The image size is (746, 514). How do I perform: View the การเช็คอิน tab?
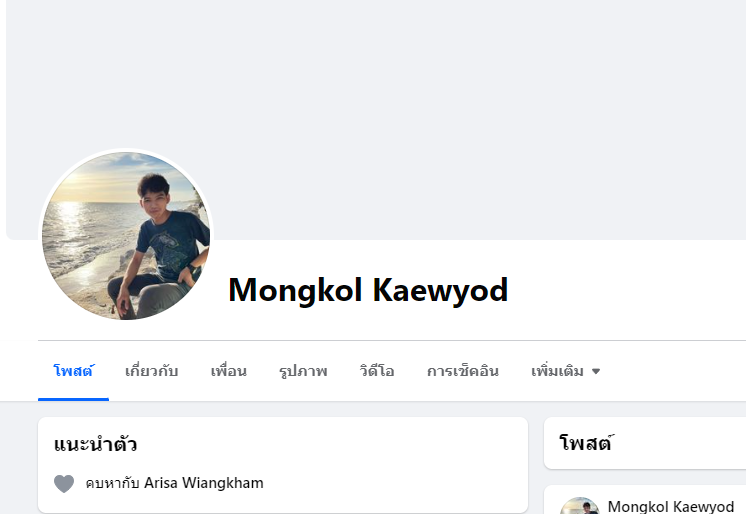462,371
